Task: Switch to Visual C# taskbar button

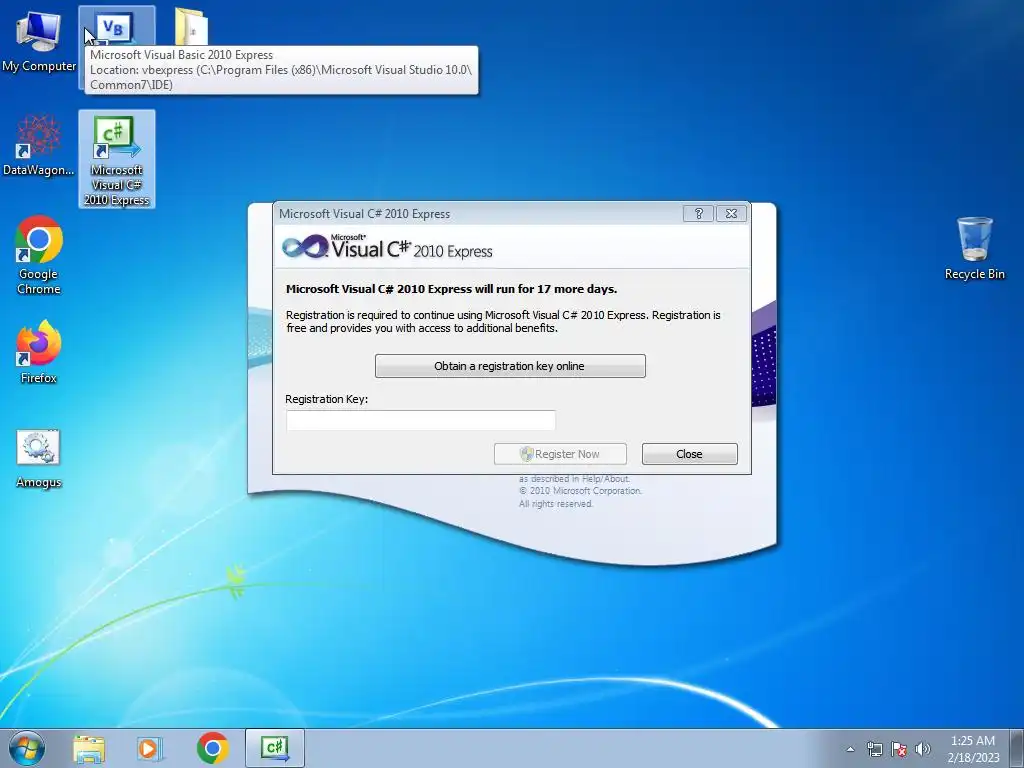Action: tap(275, 748)
